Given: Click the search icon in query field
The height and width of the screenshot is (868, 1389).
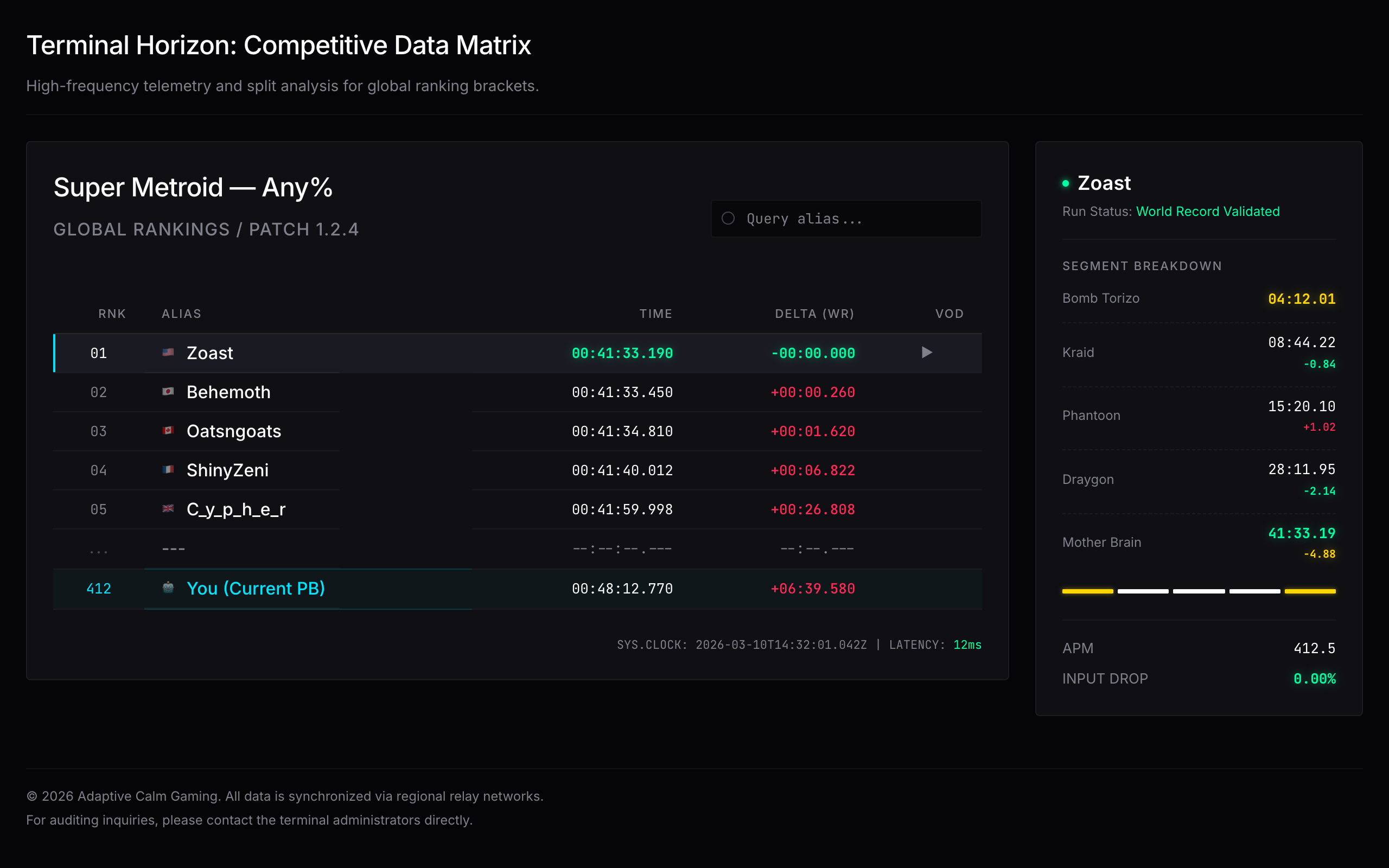Looking at the screenshot, I should 728,218.
